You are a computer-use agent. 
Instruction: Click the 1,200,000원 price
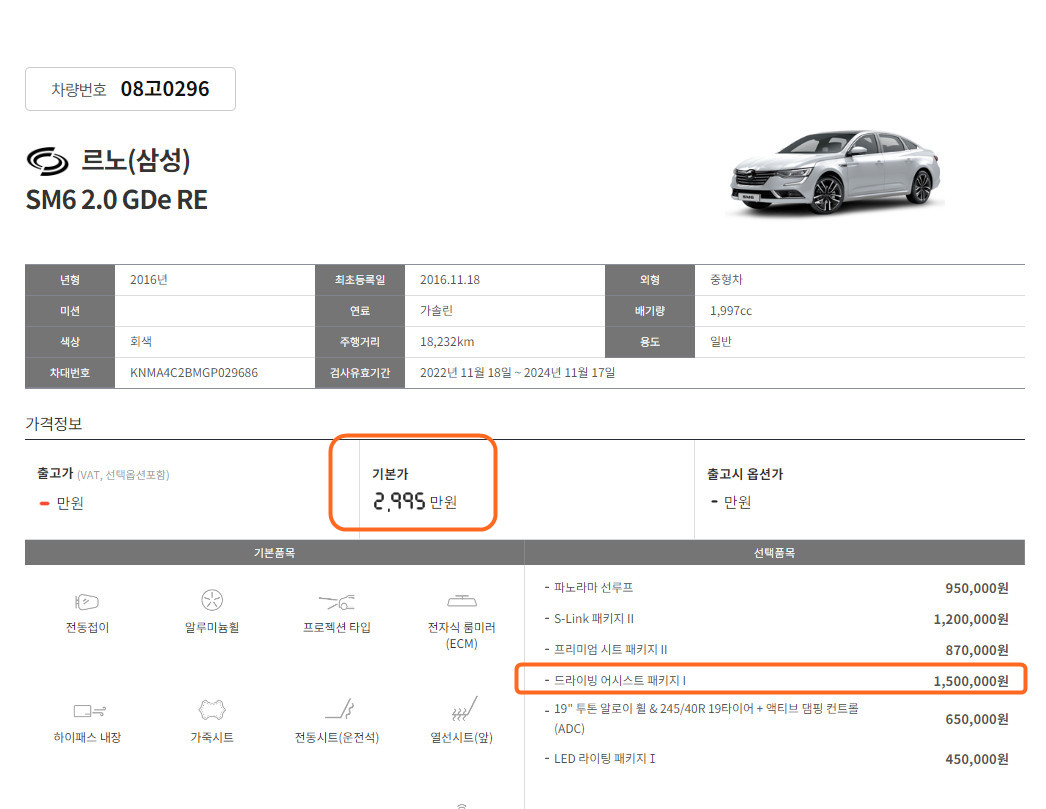pyautogui.click(x=971, y=619)
